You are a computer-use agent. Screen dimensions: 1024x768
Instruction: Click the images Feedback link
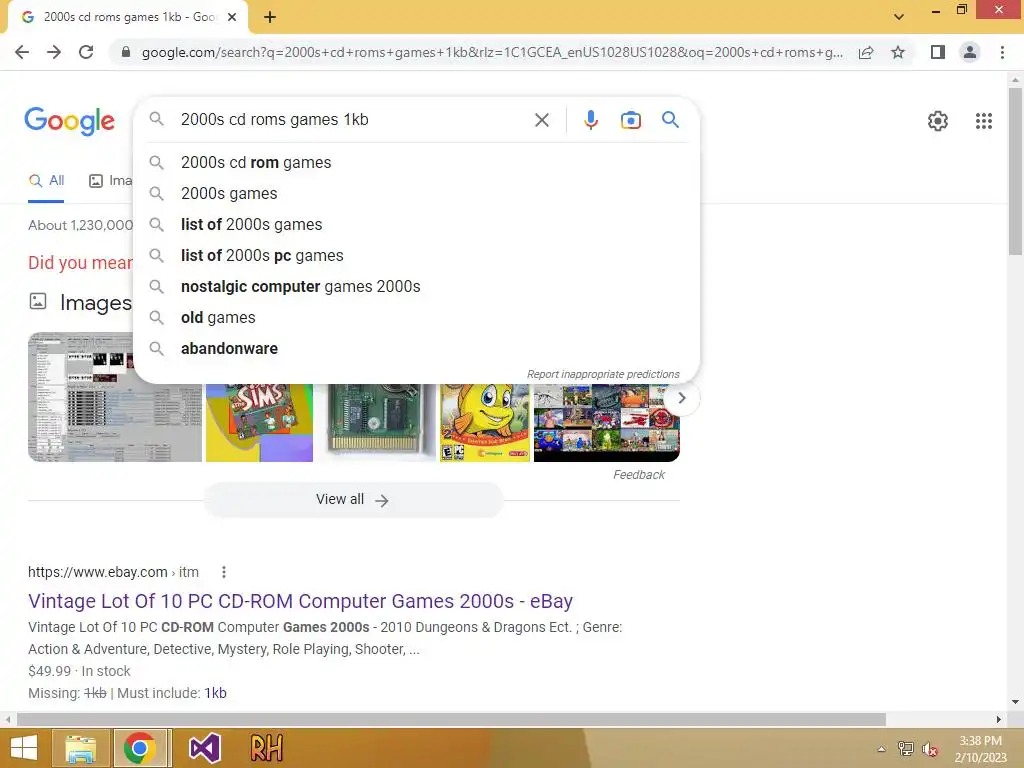[639, 475]
